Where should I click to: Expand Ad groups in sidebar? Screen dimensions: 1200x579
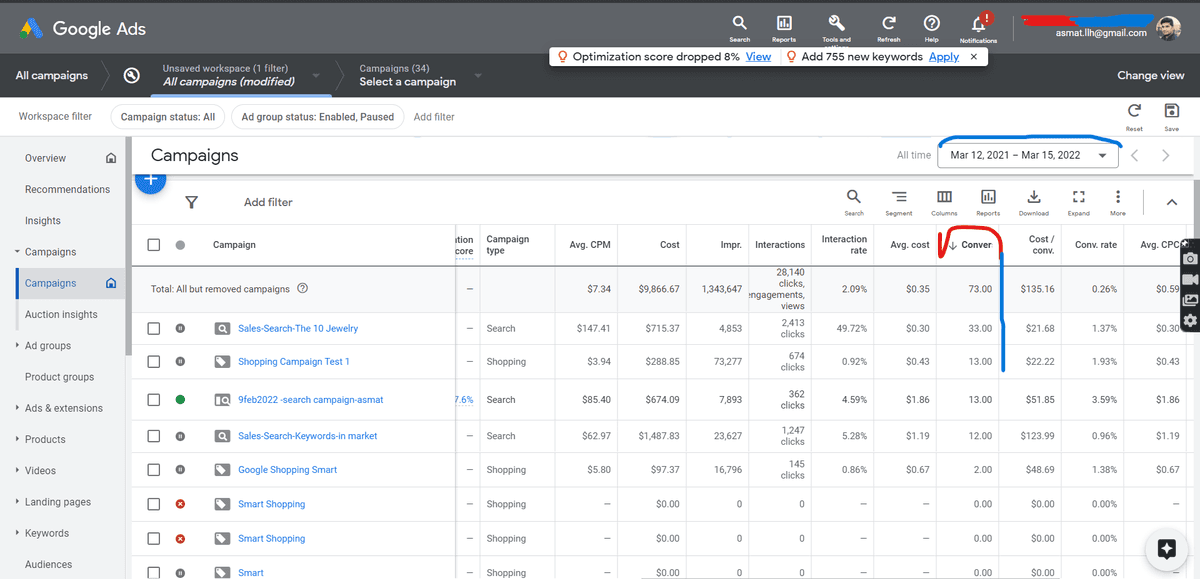[18, 346]
